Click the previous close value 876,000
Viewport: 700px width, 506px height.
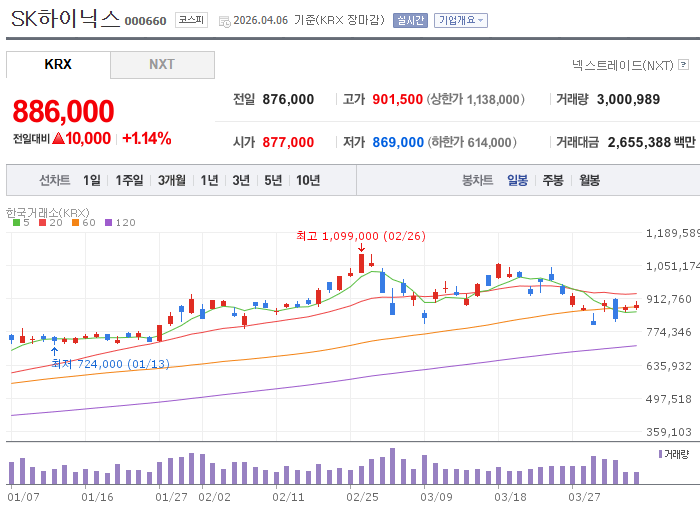pos(288,99)
